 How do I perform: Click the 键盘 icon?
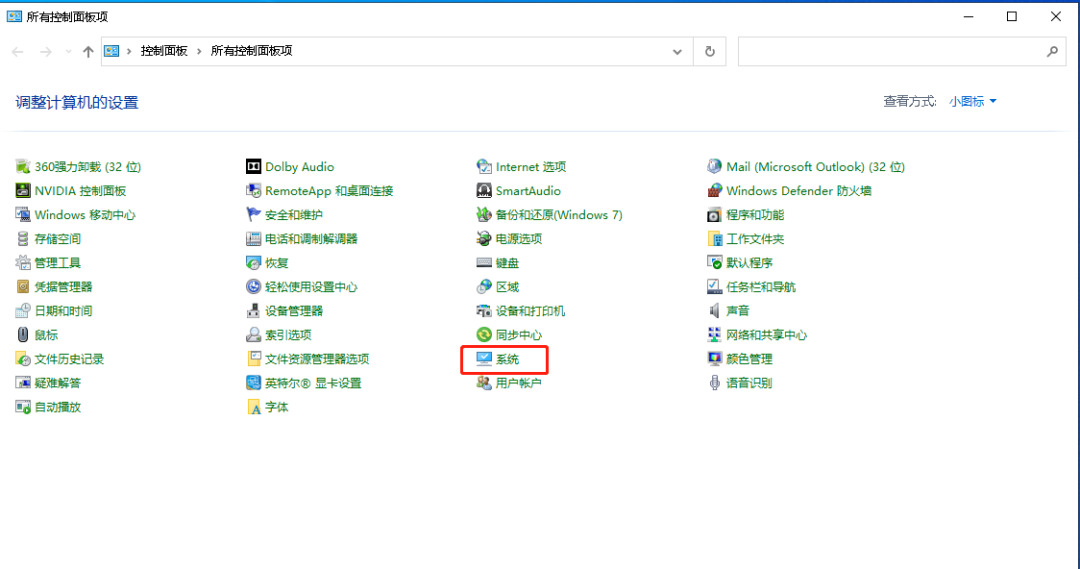pyautogui.click(x=484, y=262)
